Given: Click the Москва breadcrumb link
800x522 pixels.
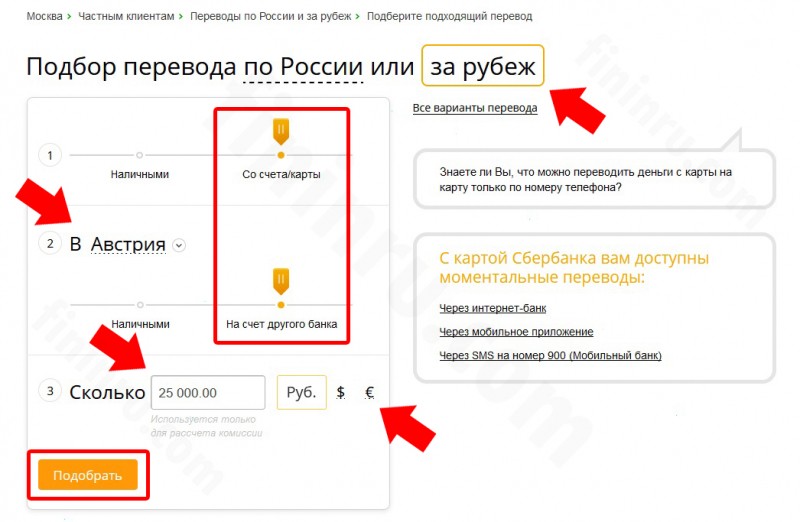Looking at the screenshot, I should point(44,16).
